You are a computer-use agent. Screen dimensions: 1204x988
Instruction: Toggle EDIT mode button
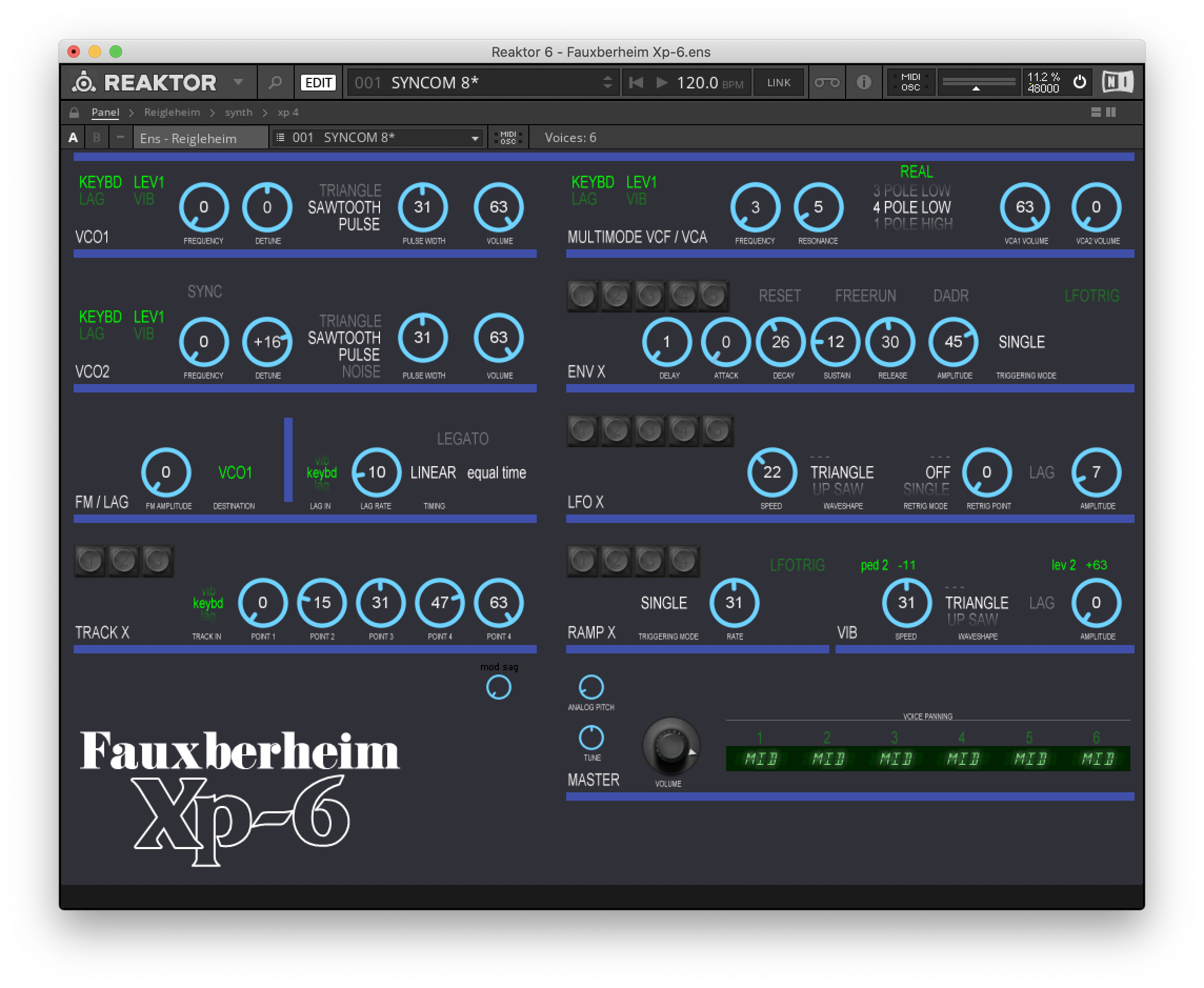click(x=318, y=83)
